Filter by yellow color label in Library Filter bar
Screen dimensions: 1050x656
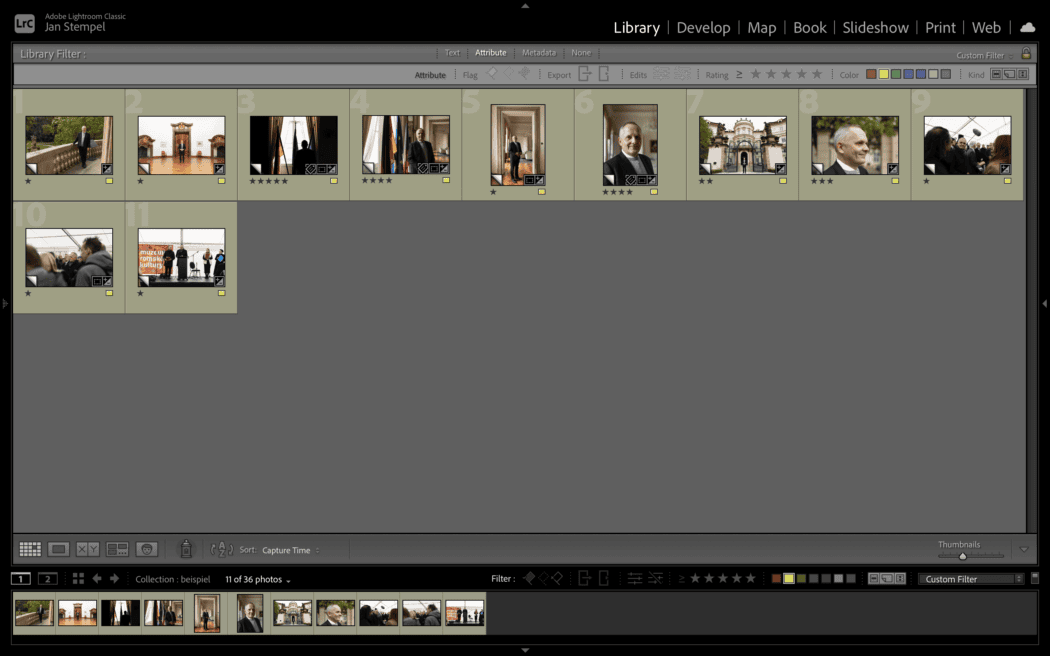pyautogui.click(x=884, y=75)
